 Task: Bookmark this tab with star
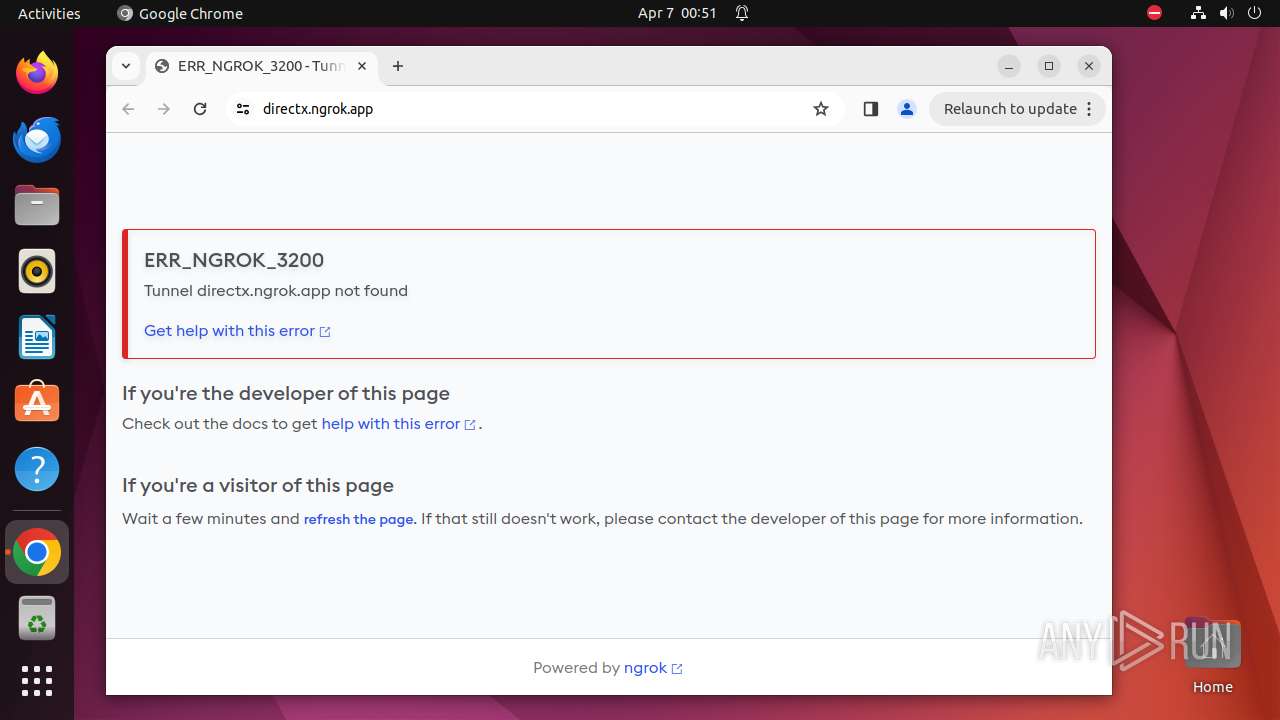(821, 109)
